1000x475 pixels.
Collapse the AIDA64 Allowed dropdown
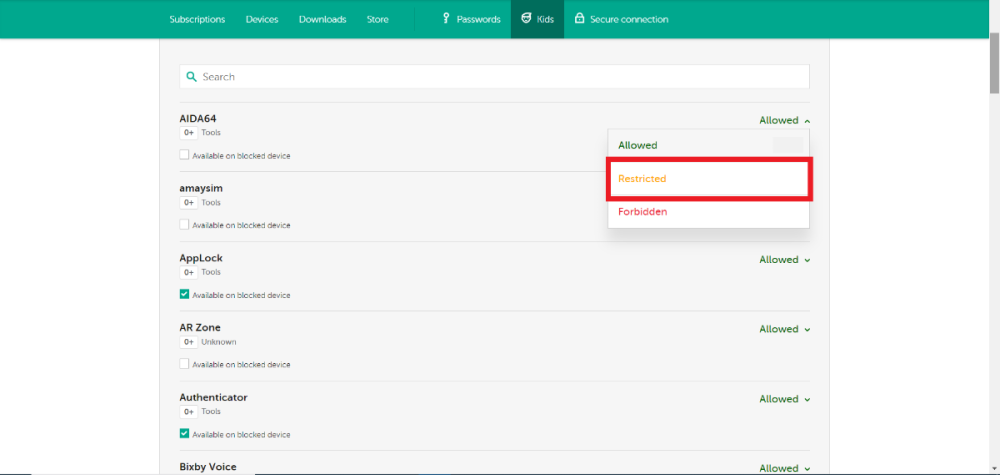click(784, 120)
